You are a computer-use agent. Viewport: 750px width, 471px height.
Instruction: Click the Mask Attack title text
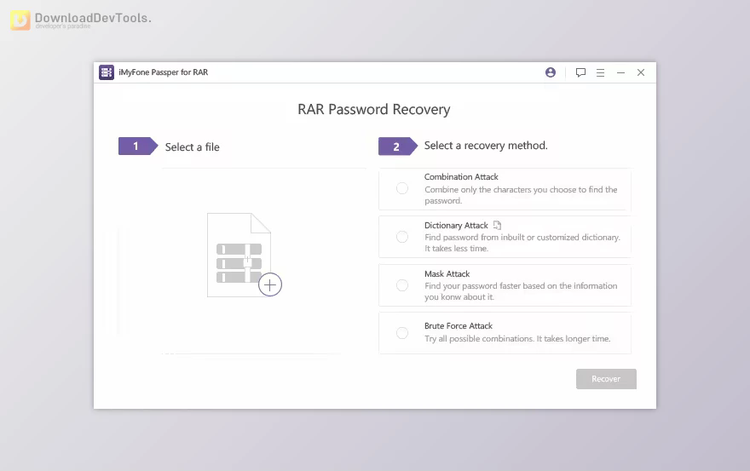coord(447,274)
